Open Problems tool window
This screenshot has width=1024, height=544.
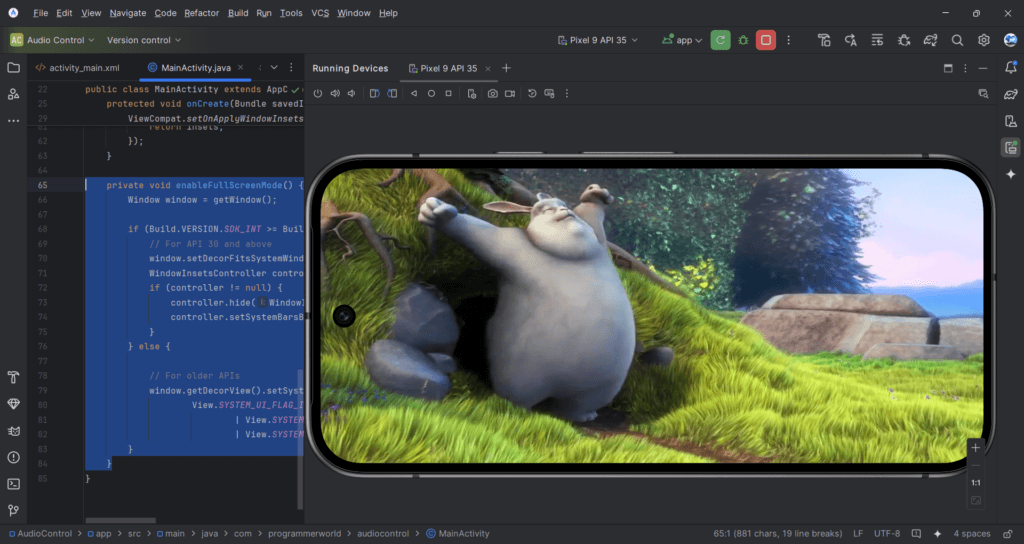click(13, 457)
